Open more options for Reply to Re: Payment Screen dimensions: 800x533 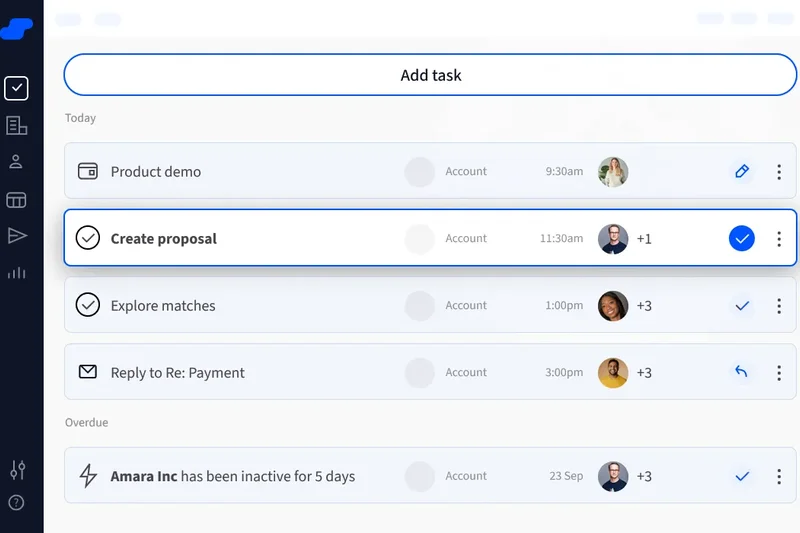(779, 373)
